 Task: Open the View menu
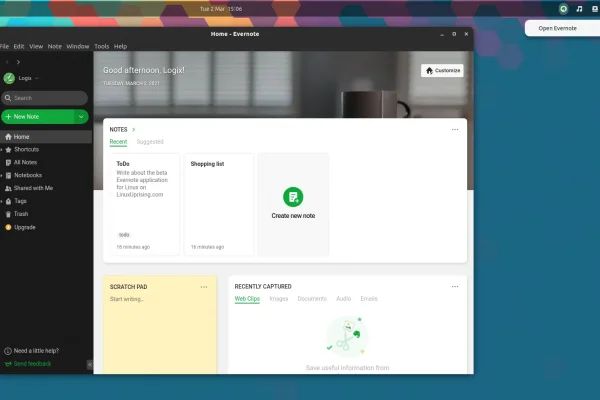(36, 46)
